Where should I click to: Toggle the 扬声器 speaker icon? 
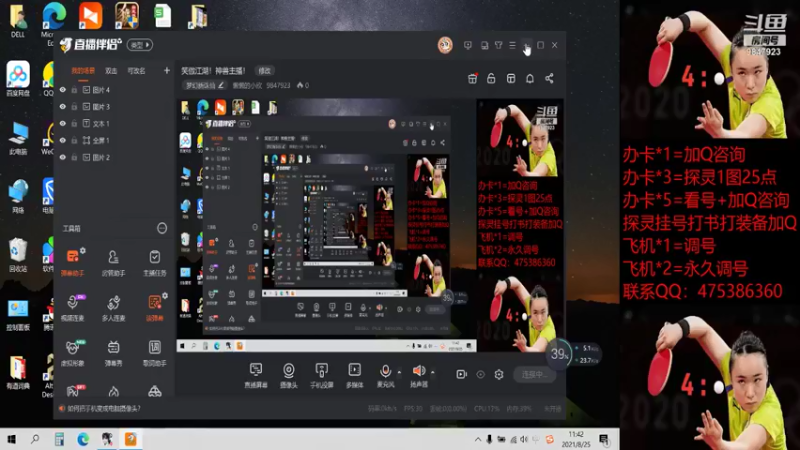(x=418, y=371)
